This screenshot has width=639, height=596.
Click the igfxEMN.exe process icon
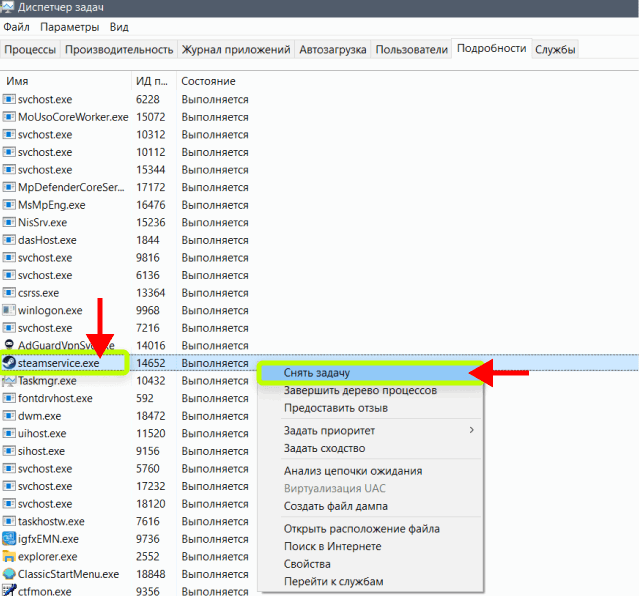(x=9, y=539)
